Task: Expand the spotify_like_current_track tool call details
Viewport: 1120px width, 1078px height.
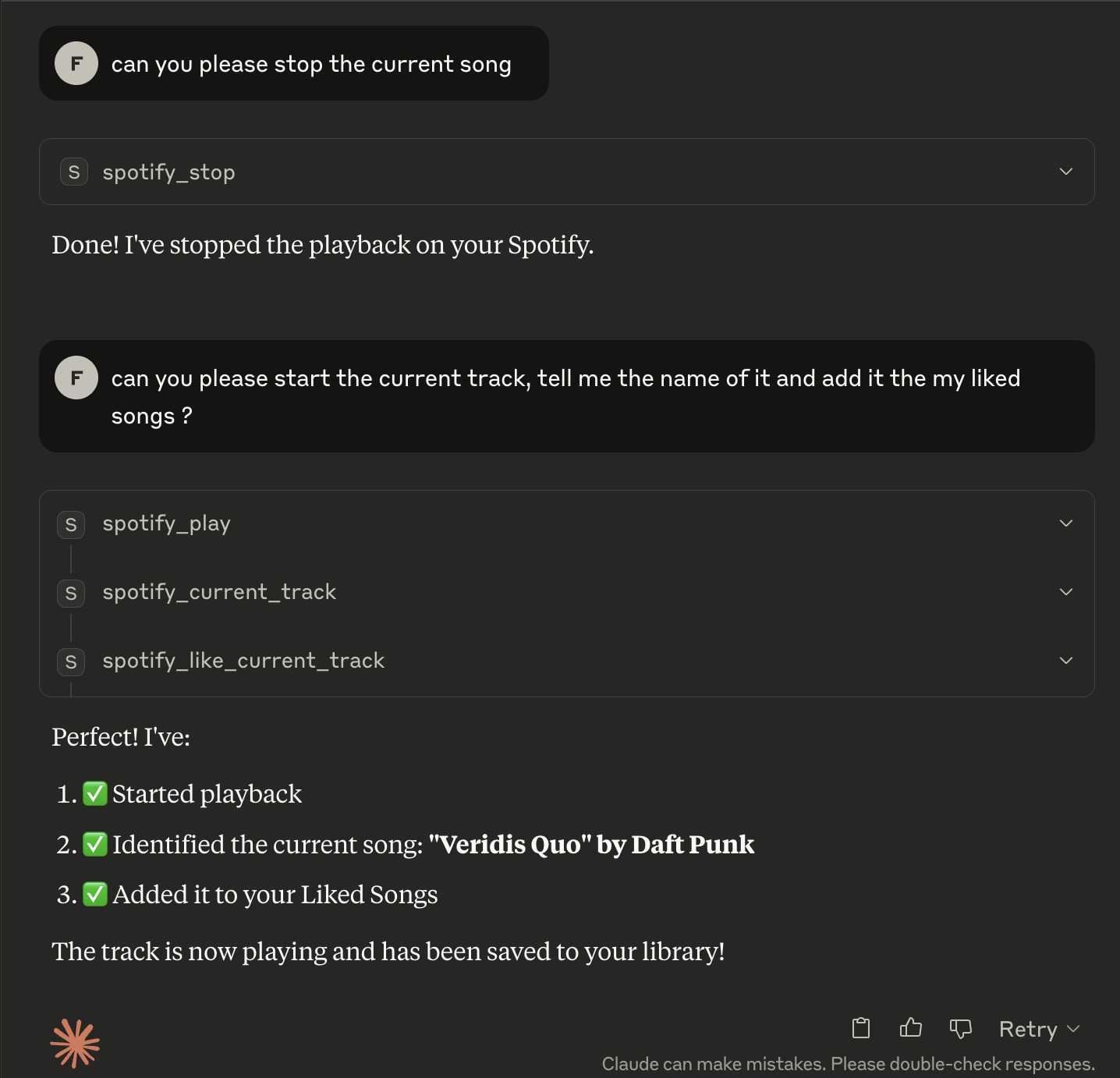Action: pyautogui.click(x=1065, y=661)
